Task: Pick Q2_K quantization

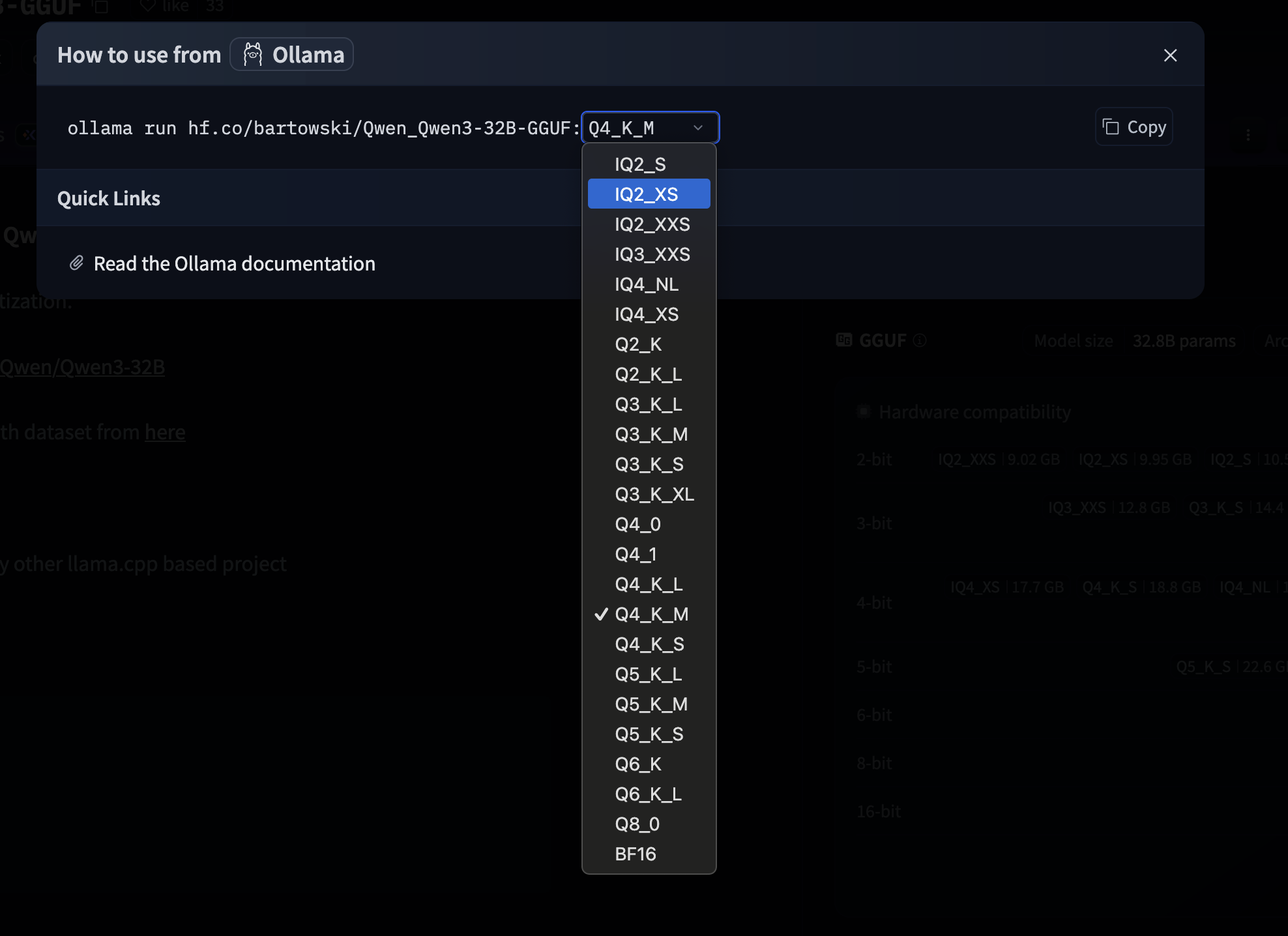Action: (x=649, y=344)
